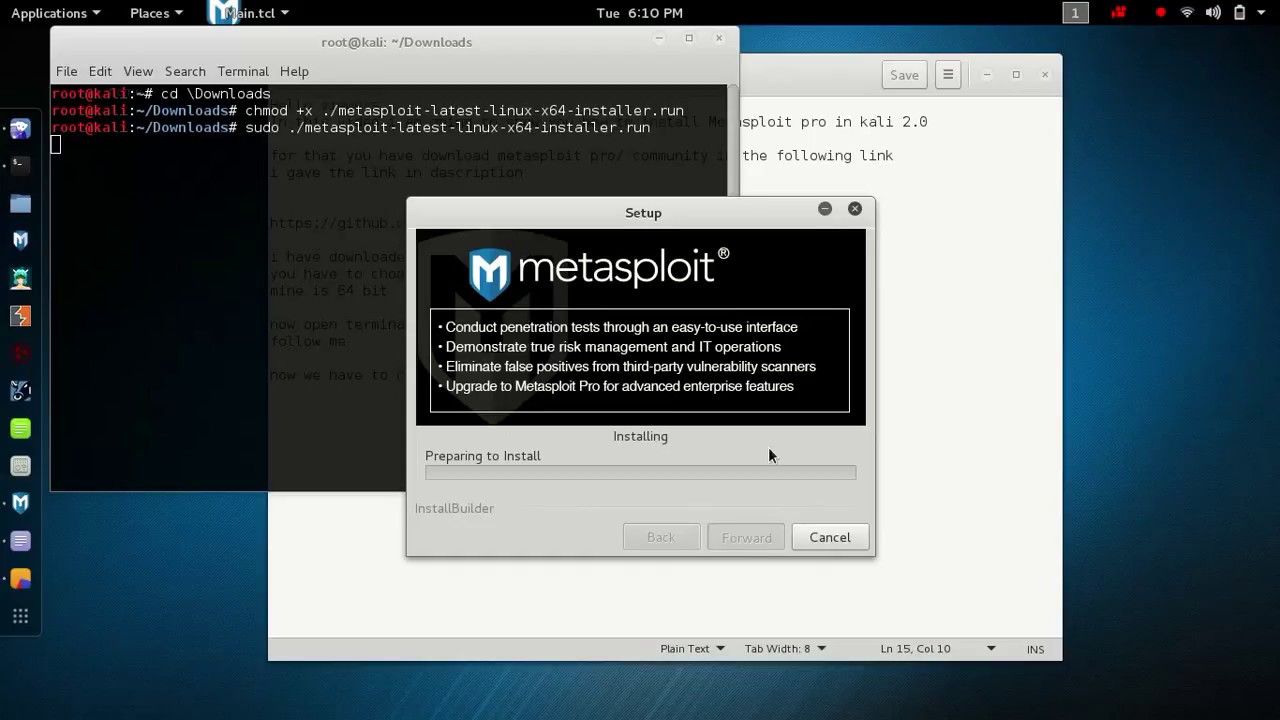Open the green notes icon in dock

20,428
